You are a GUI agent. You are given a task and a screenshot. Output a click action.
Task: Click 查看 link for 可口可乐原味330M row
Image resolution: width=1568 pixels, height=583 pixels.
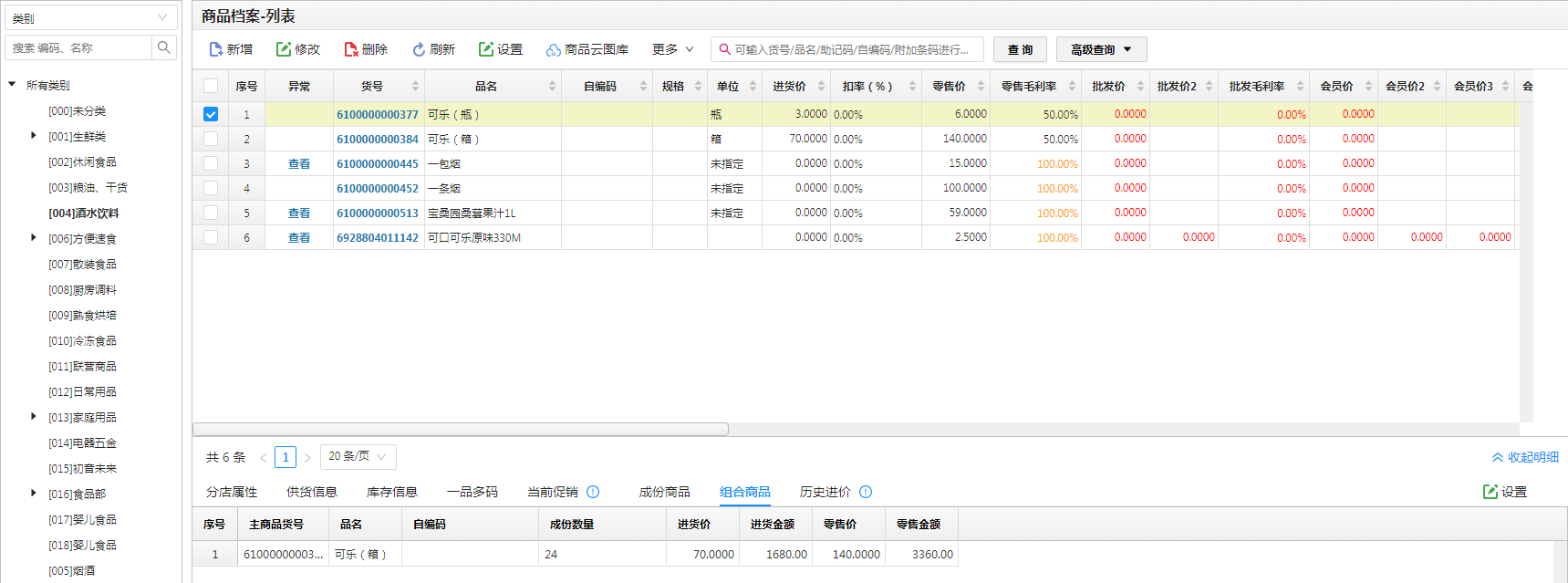click(299, 238)
